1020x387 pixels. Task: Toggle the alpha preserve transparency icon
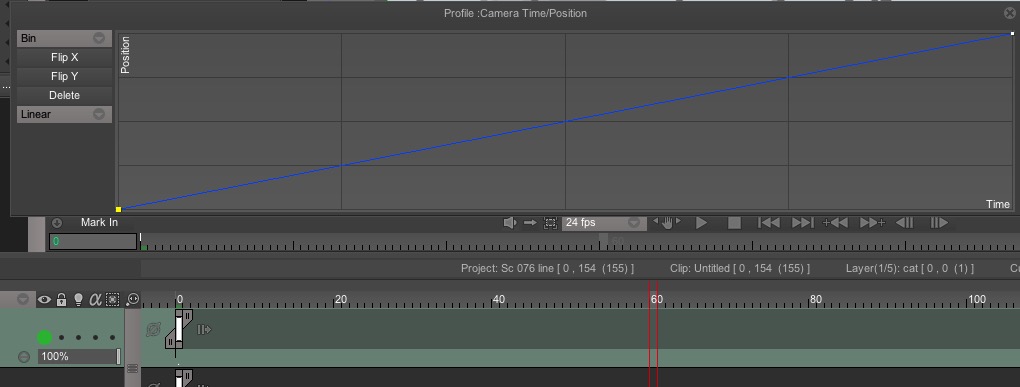(x=95, y=300)
